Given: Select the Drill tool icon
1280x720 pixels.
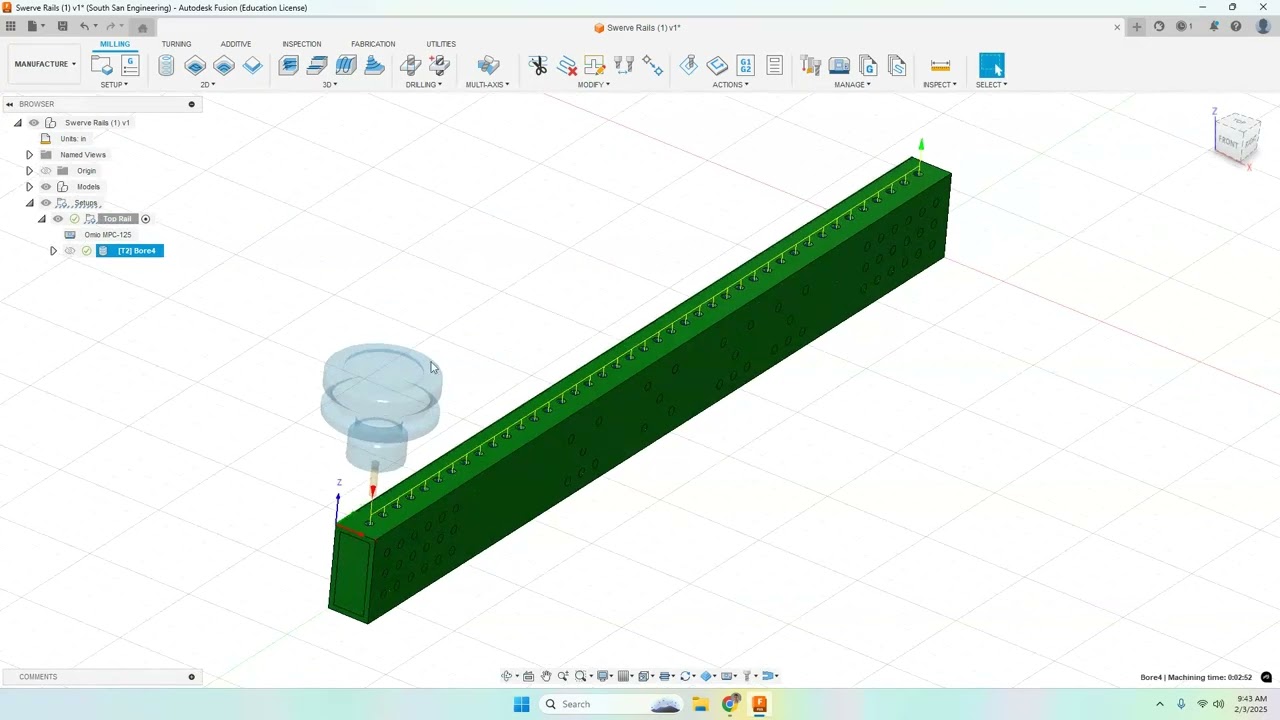Looking at the screenshot, I should [410, 66].
